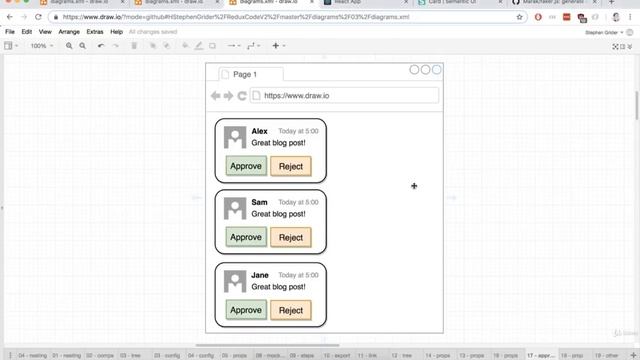Open the View menu
This screenshot has width=640, height=360.
pos(45,32)
